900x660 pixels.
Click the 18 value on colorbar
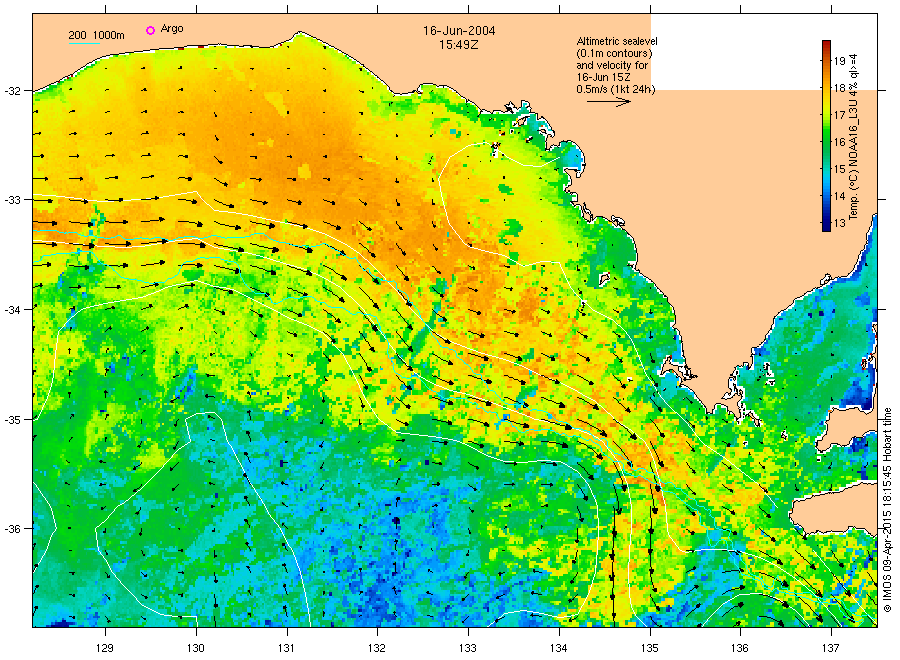pos(839,88)
